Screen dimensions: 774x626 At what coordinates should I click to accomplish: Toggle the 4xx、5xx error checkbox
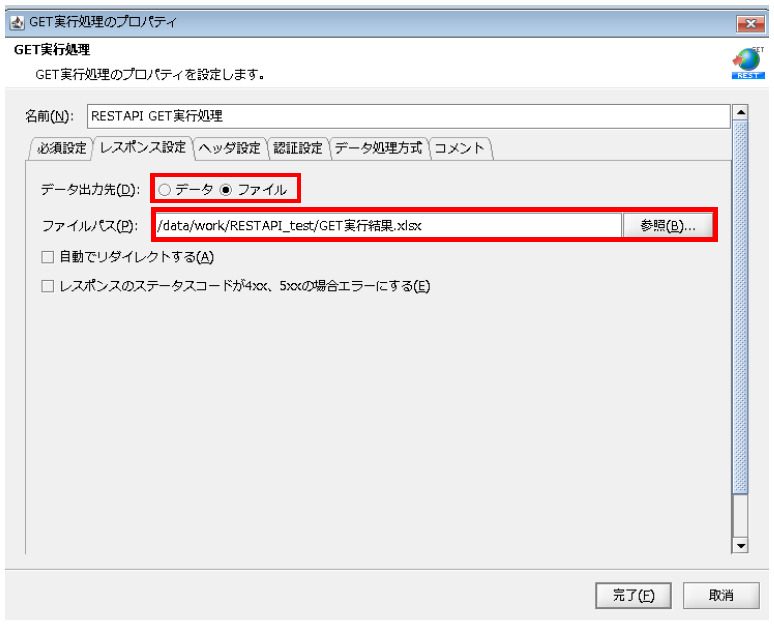pyautogui.click(x=47, y=287)
